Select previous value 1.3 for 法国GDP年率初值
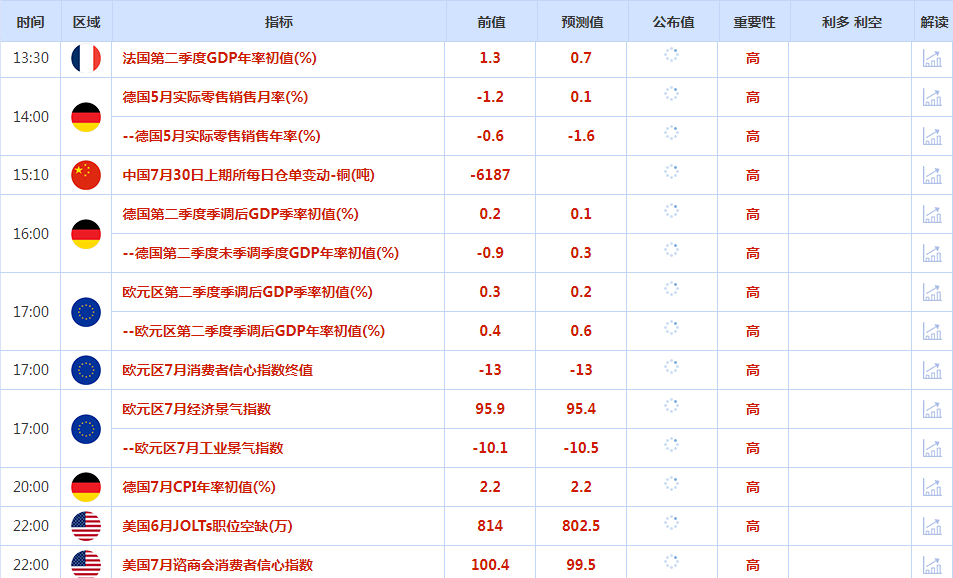 [x=490, y=58]
